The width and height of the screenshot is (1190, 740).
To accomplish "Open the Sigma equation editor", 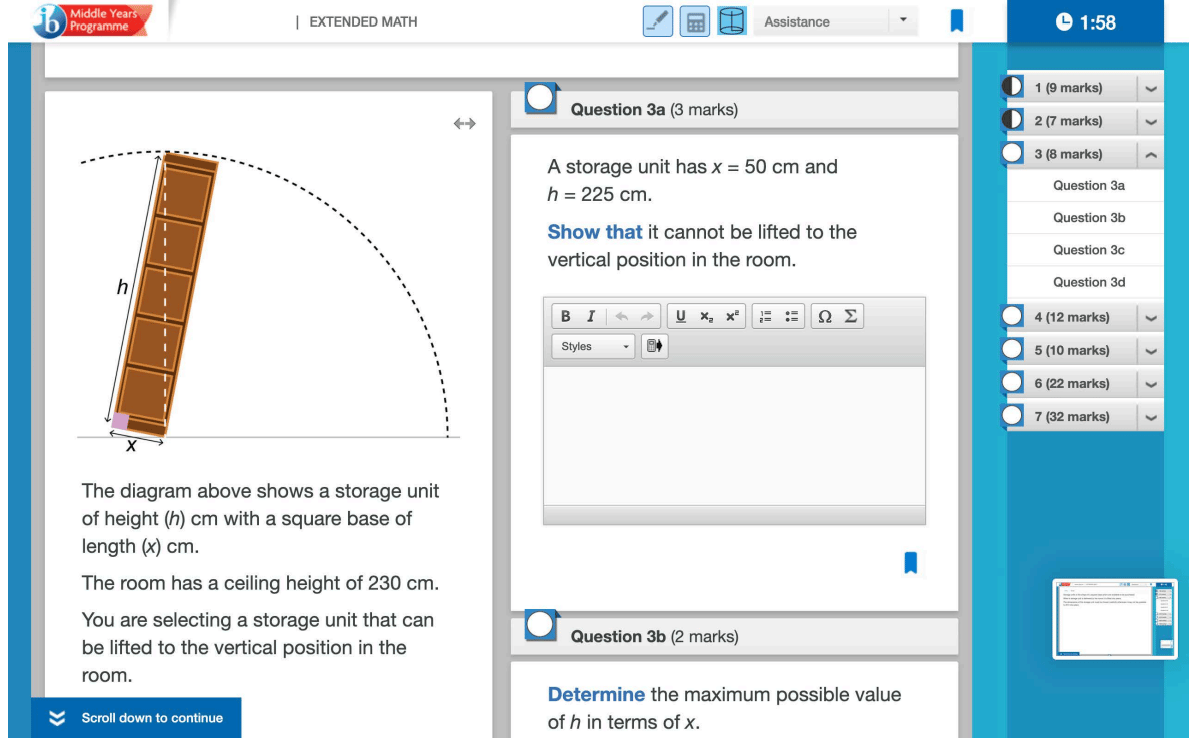I will pyautogui.click(x=851, y=316).
